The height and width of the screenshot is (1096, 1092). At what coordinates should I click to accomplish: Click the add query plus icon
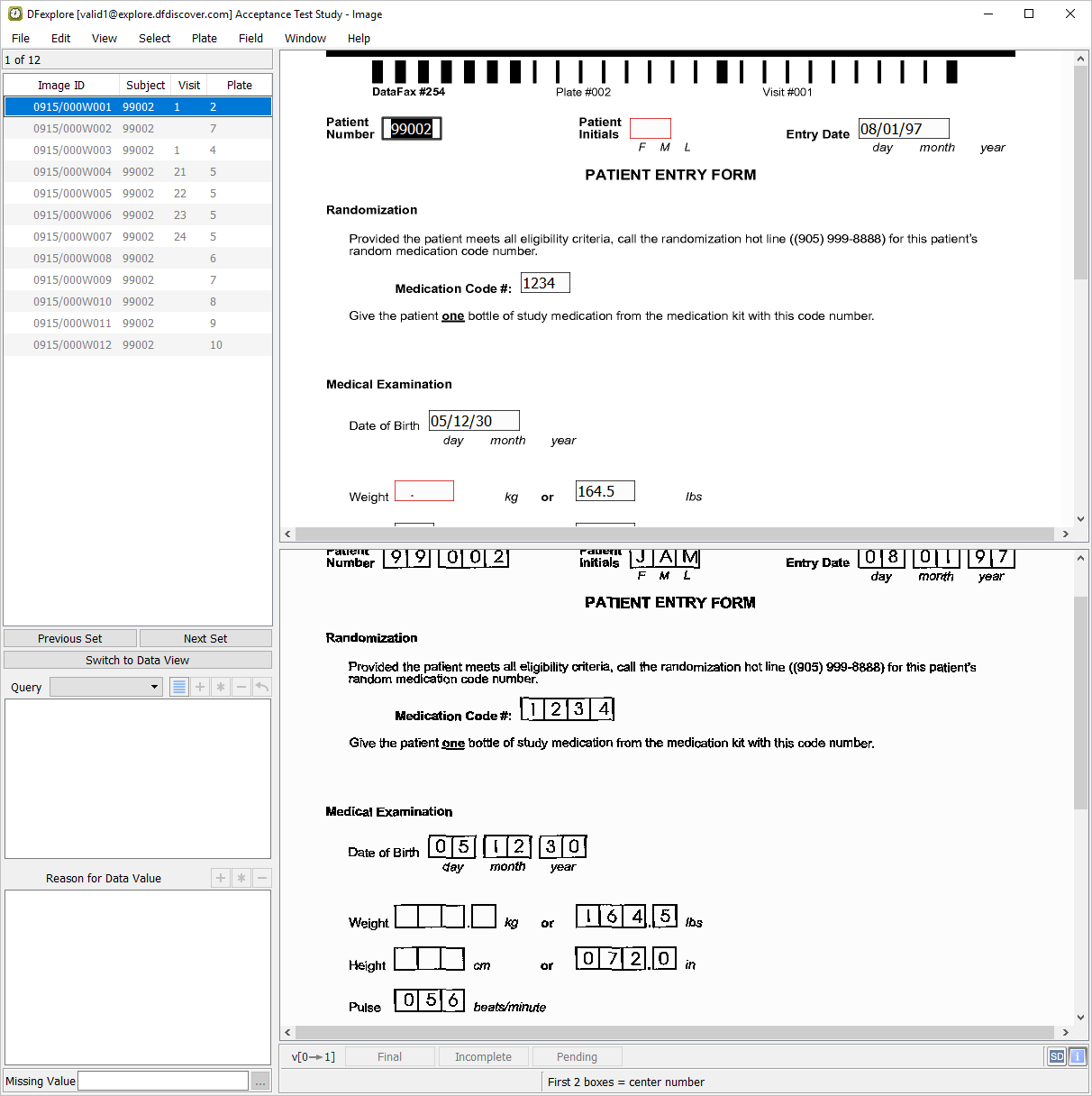click(200, 687)
